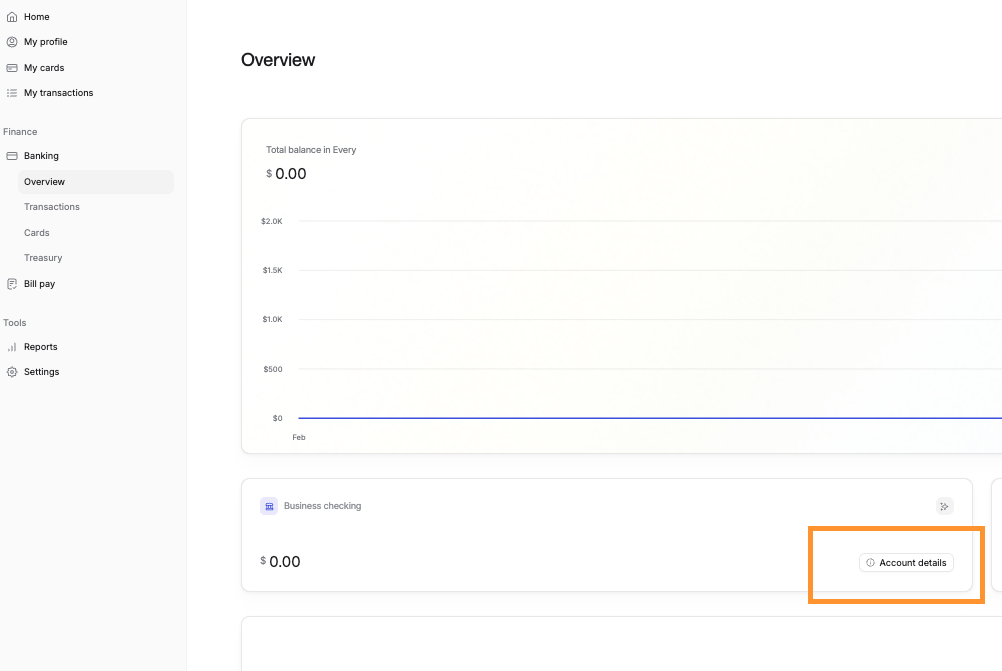The width and height of the screenshot is (1002, 671).
Task: Click the Business checking bank icon
Action: click(x=269, y=506)
